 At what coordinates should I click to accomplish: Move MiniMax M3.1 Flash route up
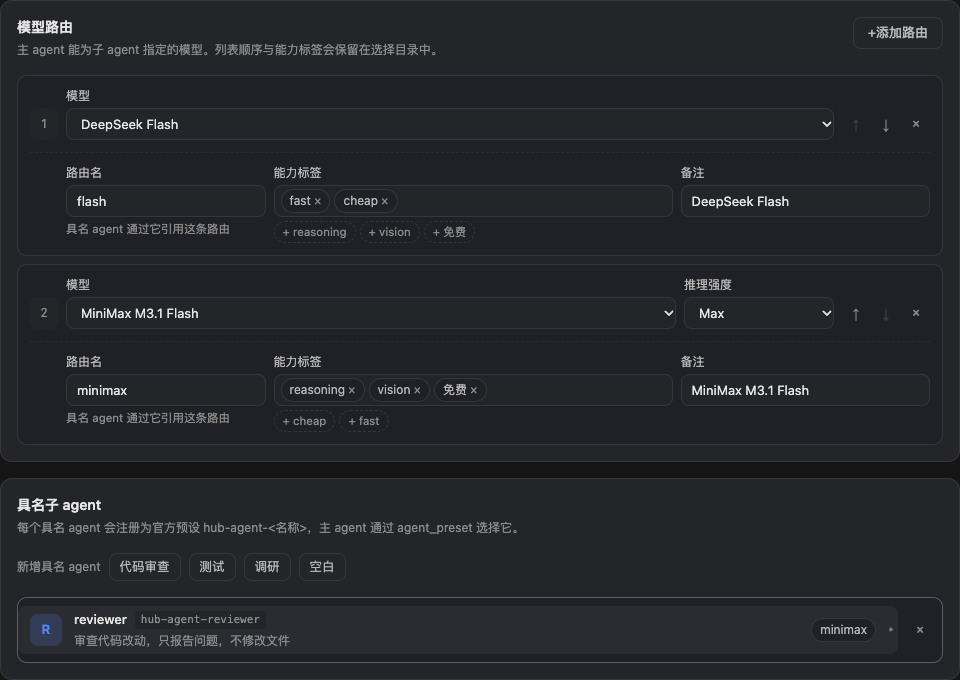856,314
